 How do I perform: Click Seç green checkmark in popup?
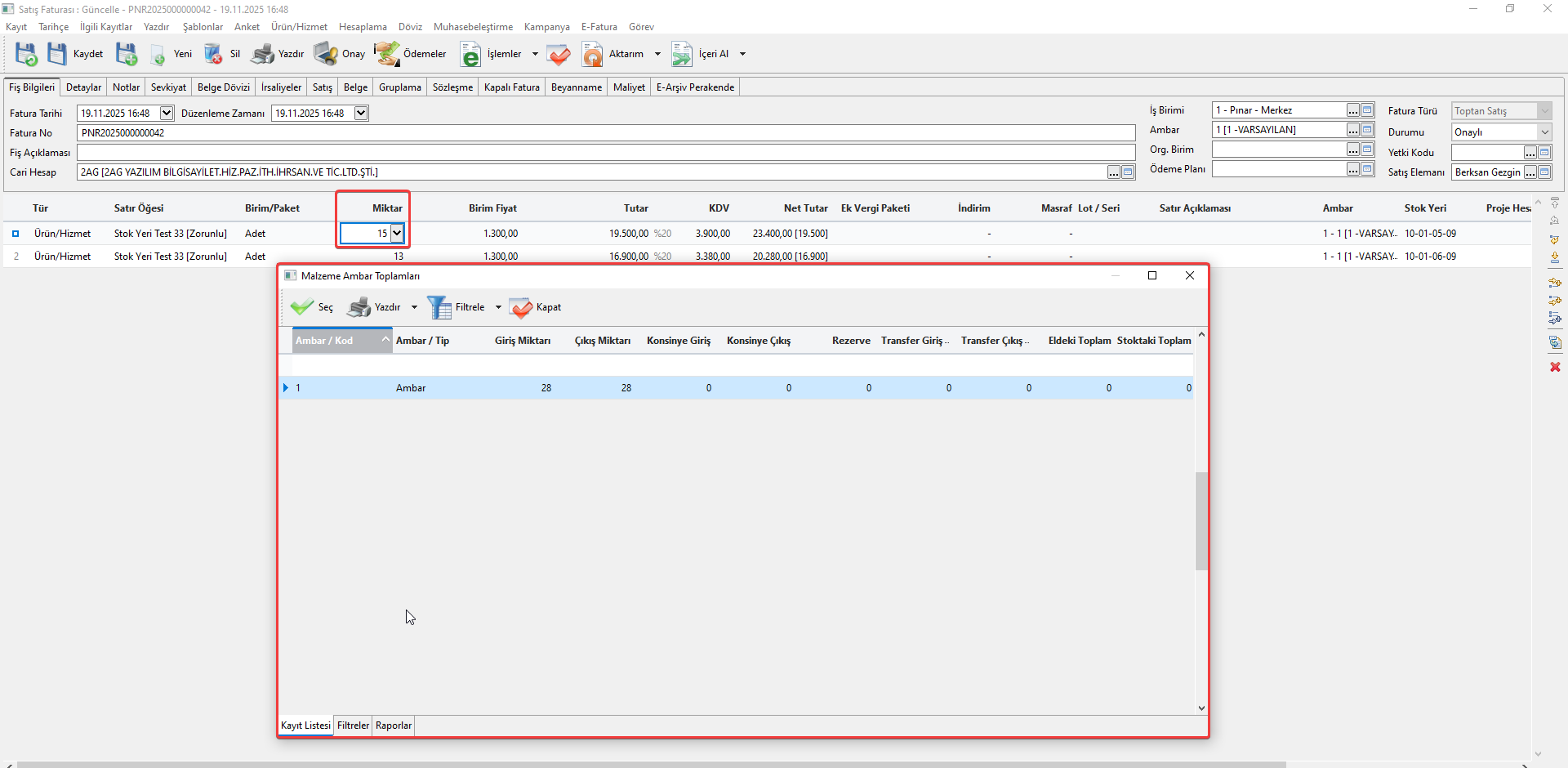pos(302,307)
